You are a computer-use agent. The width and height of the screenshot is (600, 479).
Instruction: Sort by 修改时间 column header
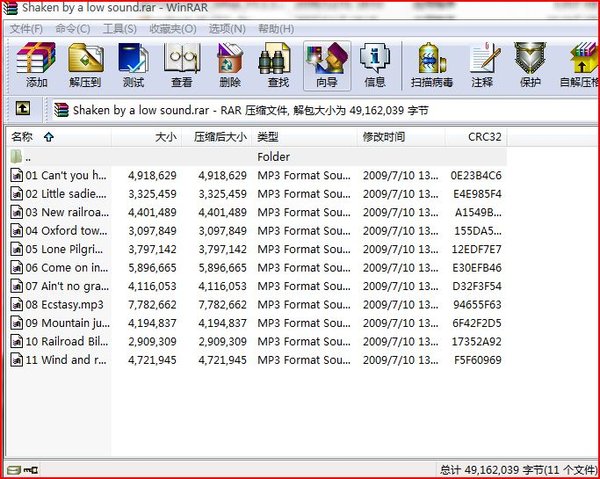pos(401,137)
